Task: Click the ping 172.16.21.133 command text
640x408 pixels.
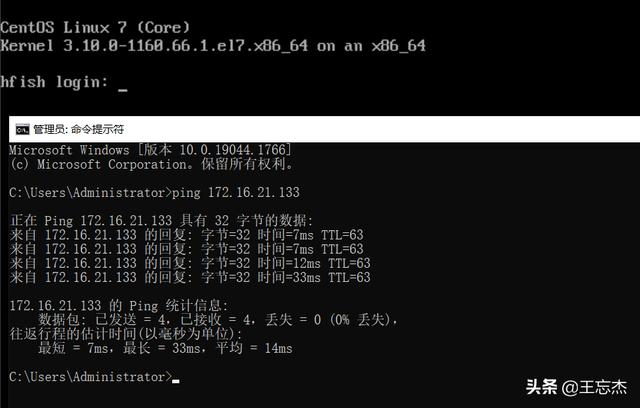Action: point(236,193)
